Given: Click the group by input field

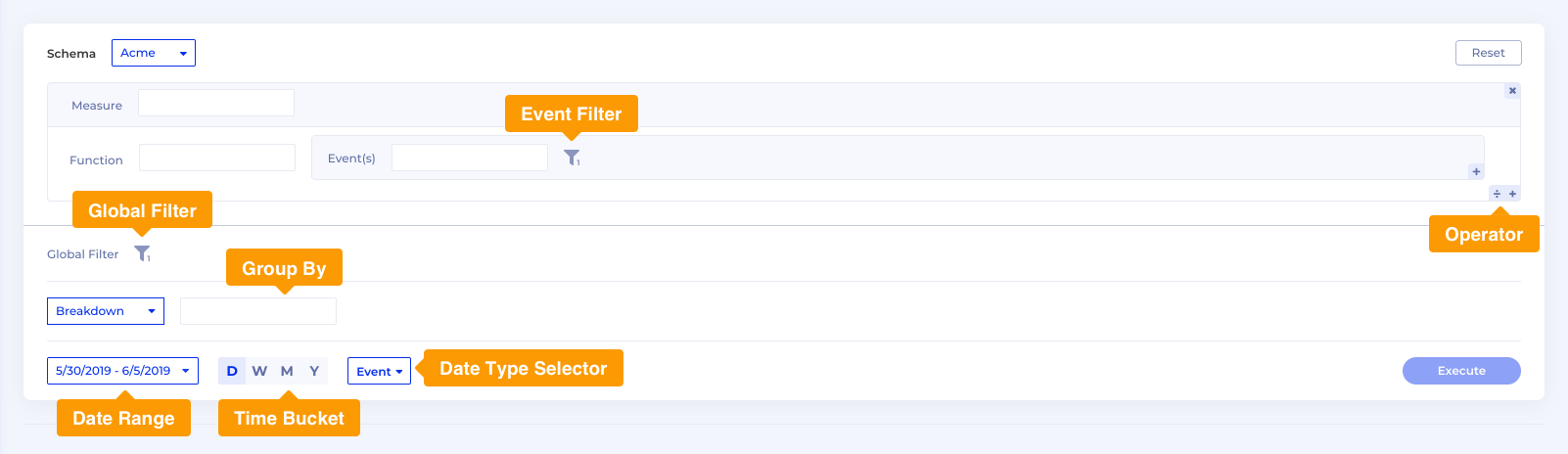Looking at the screenshot, I should pyautogui.click(x=258, y=311).
